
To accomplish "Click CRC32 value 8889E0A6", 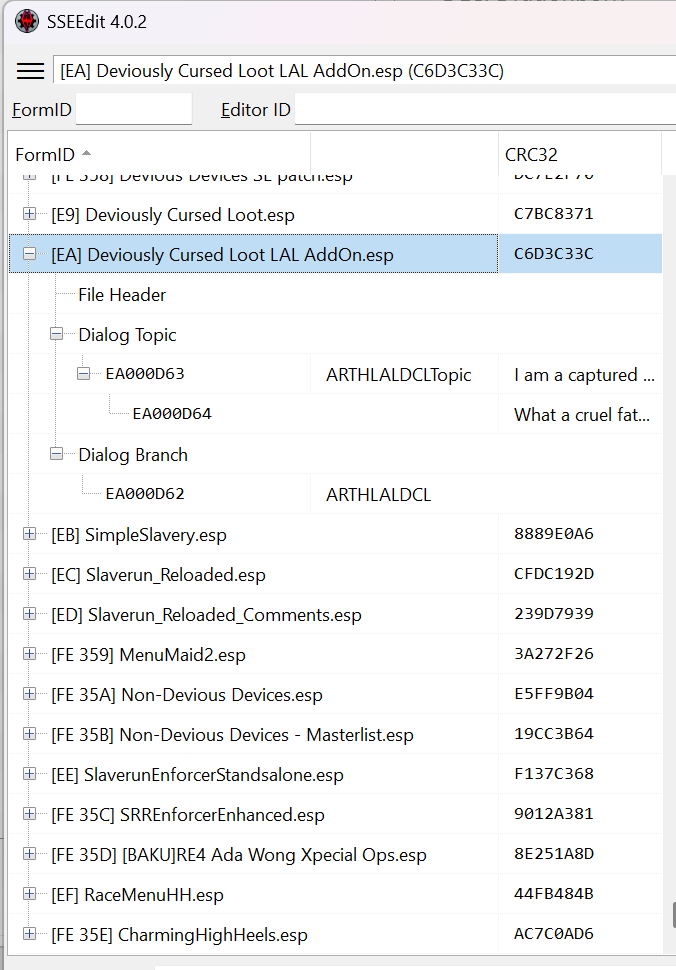I will coord(554,533).
